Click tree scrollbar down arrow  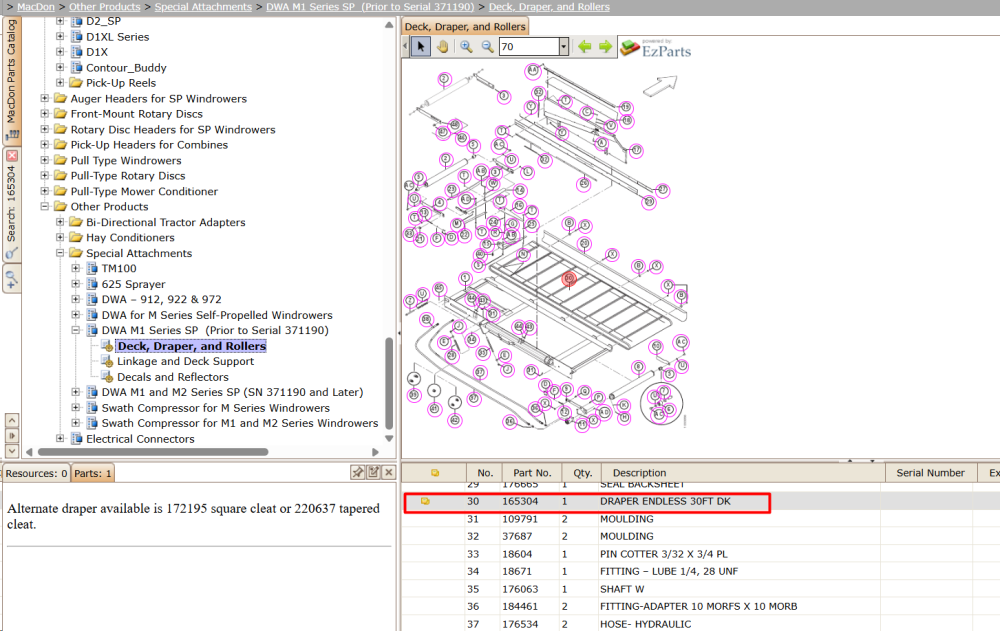click(389, 438)
